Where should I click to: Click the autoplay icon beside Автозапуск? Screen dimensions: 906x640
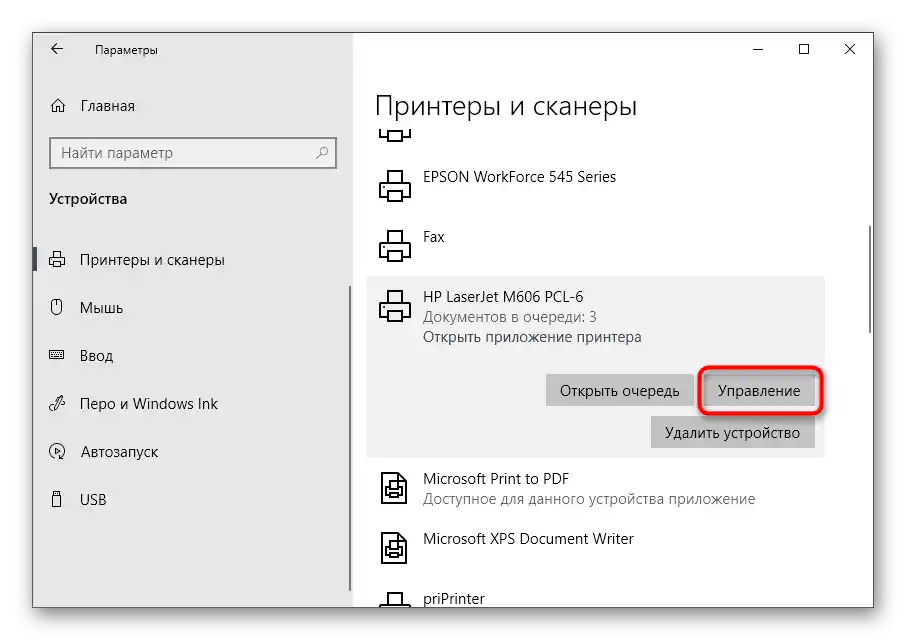57,451
